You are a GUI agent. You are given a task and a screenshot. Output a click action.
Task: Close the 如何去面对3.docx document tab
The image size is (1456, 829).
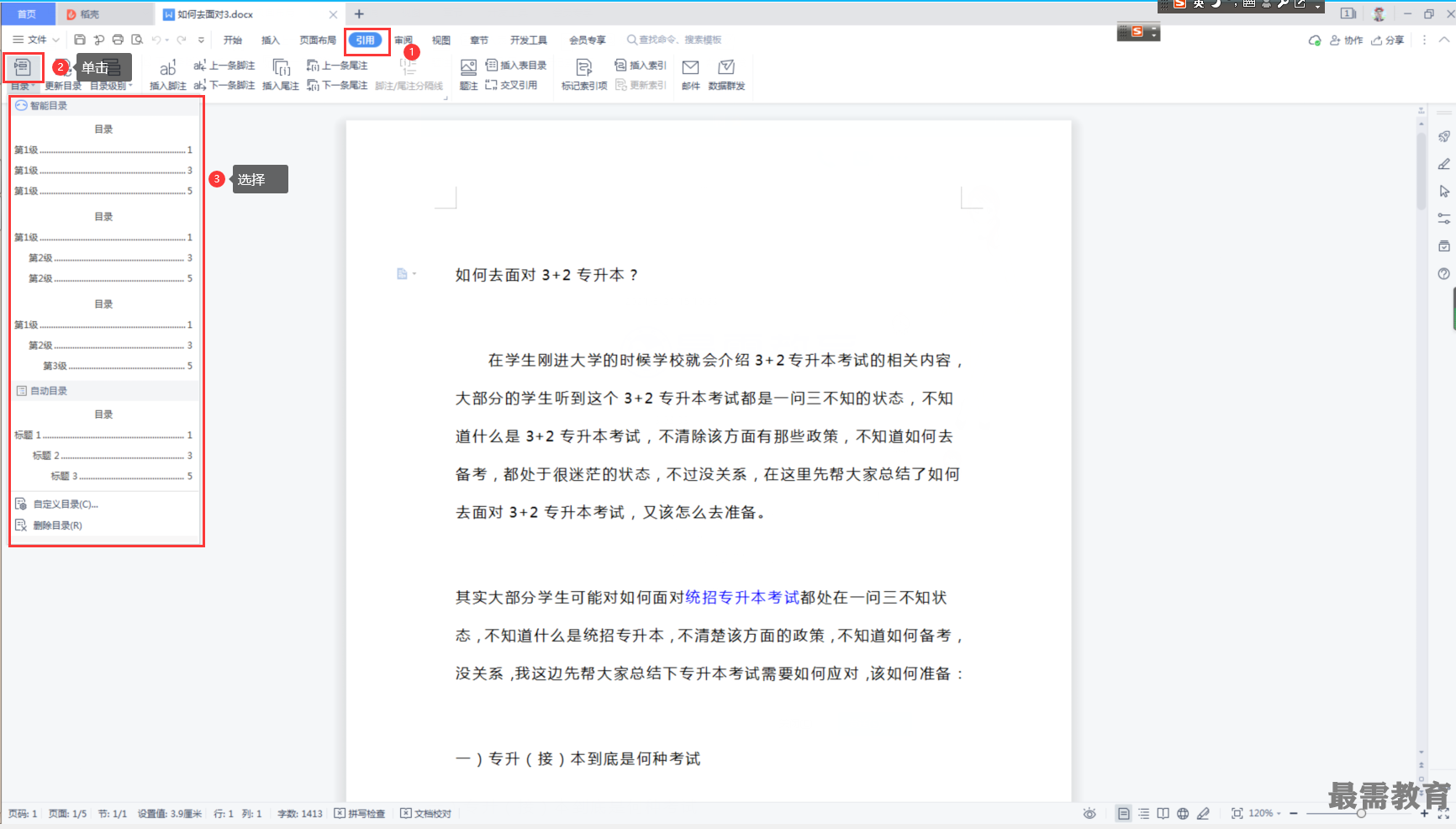(x=333, y=14)
